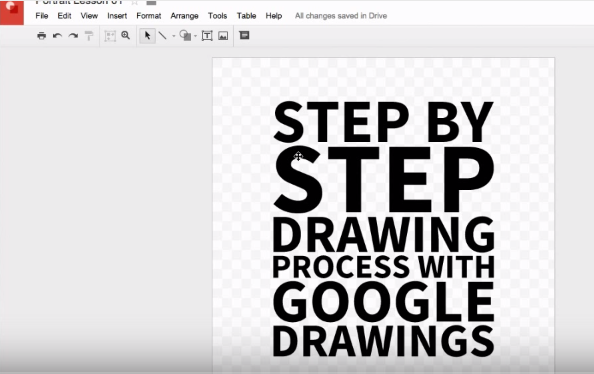Click 'All changes saved in Drive' status
The image size is (594, 374).
tap(341, 16)
